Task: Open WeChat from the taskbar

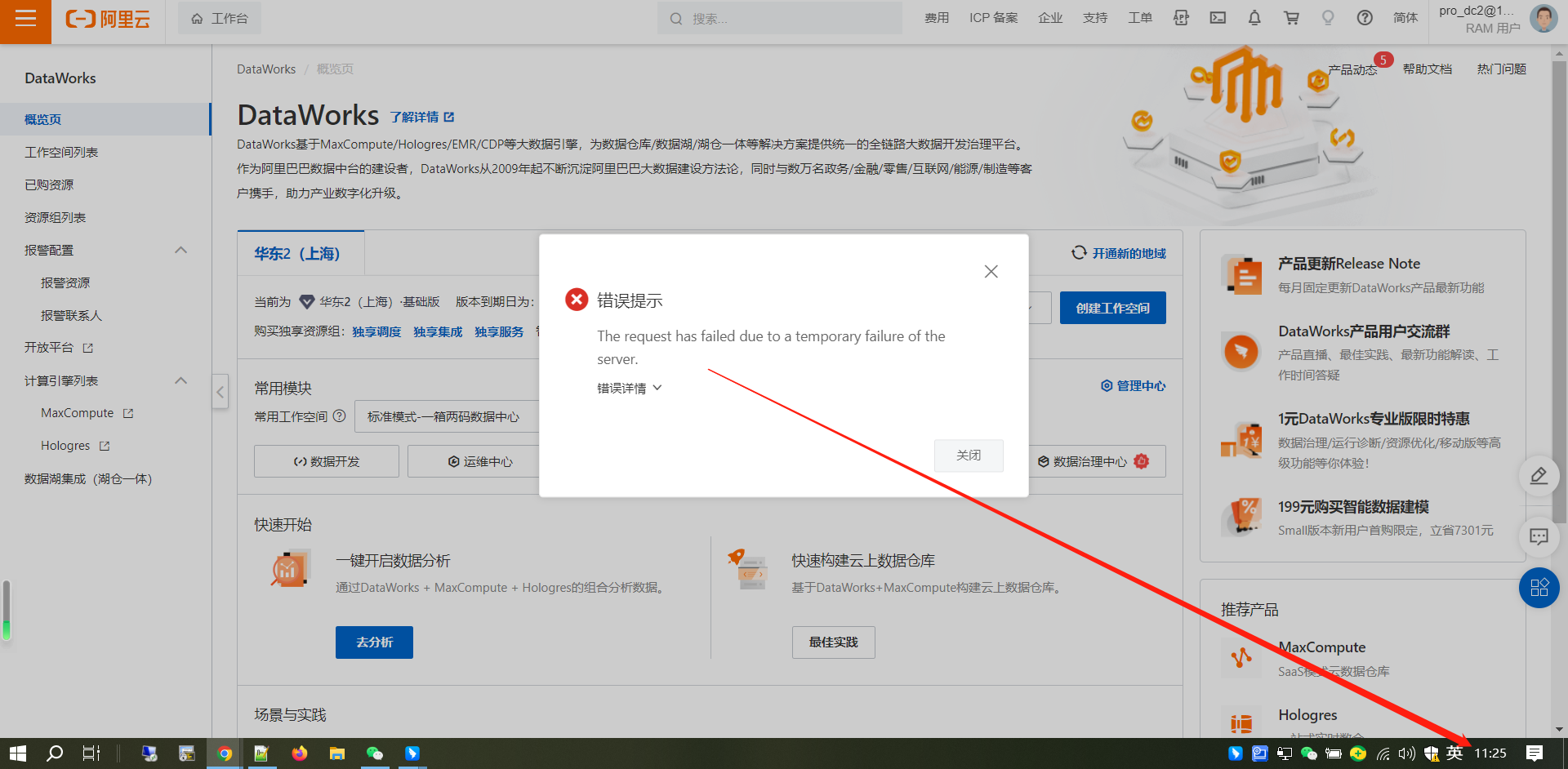Action: tap(375, 753)
